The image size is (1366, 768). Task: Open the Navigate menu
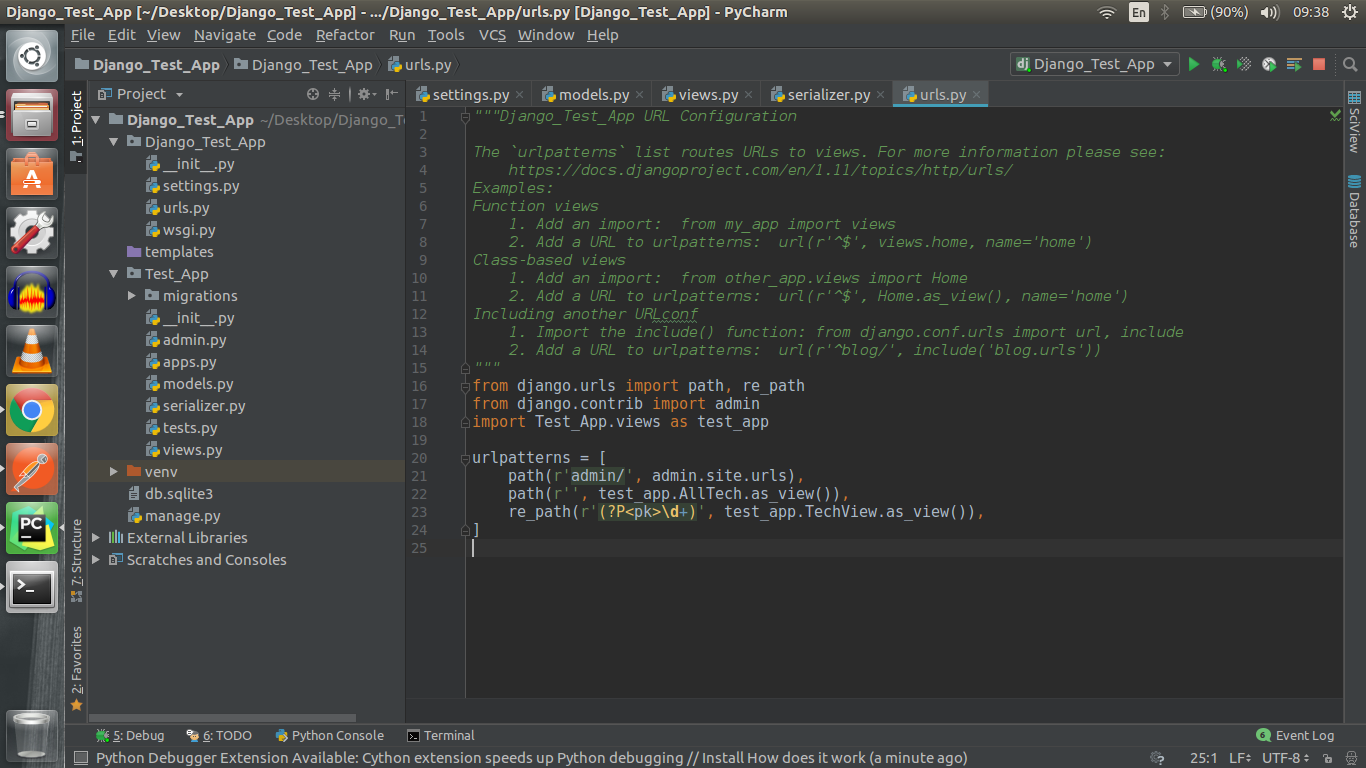225,35
